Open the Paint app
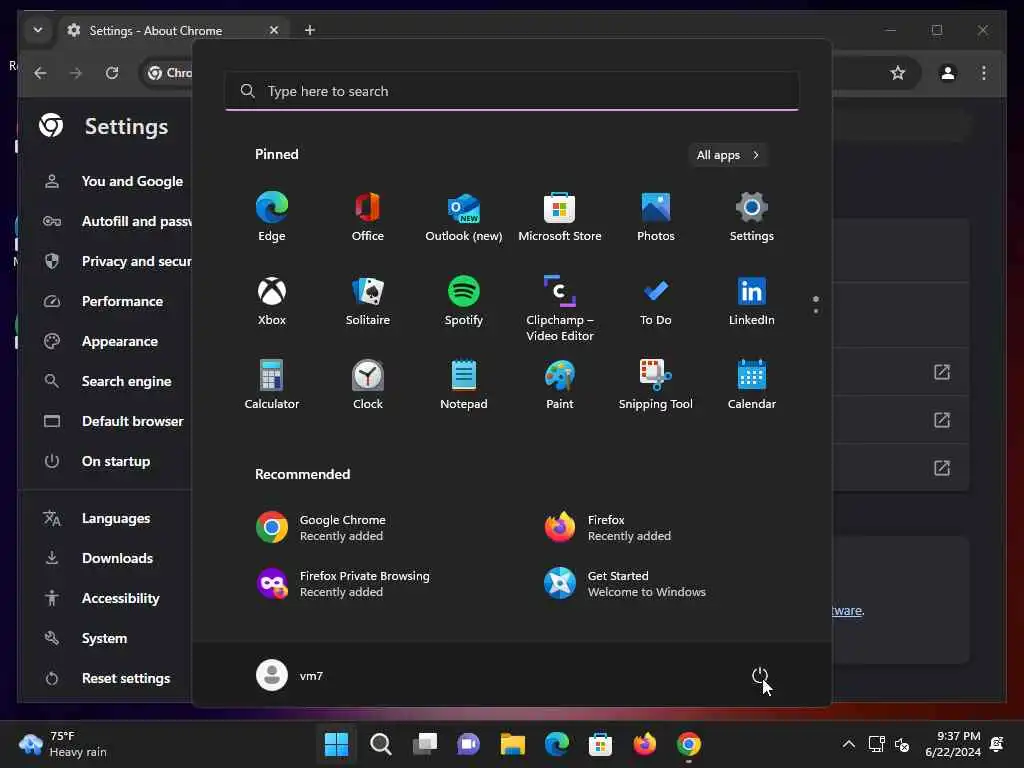1024x768 pixels. pyautogui.click(x=560, y=384)
